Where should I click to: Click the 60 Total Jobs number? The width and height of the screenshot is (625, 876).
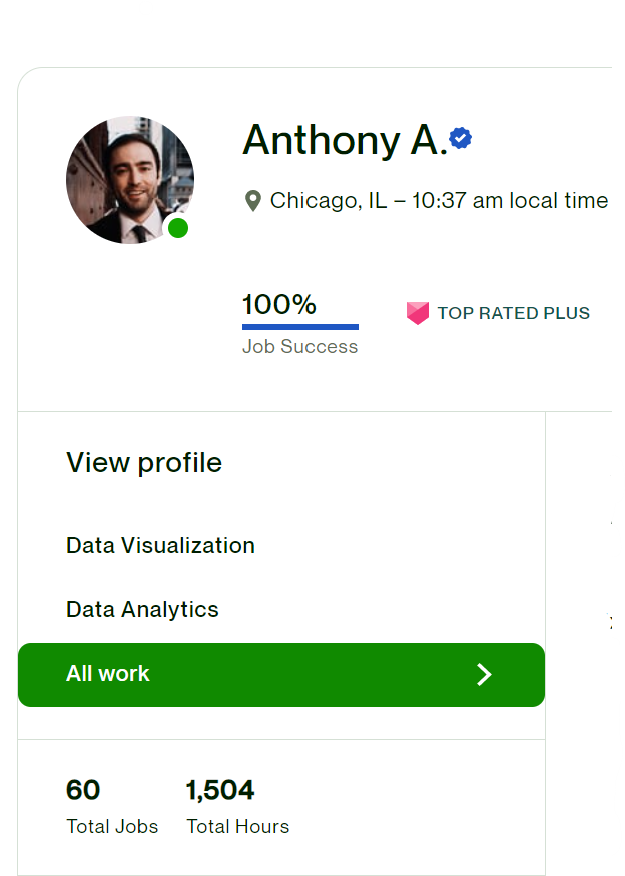pos(83,790)
